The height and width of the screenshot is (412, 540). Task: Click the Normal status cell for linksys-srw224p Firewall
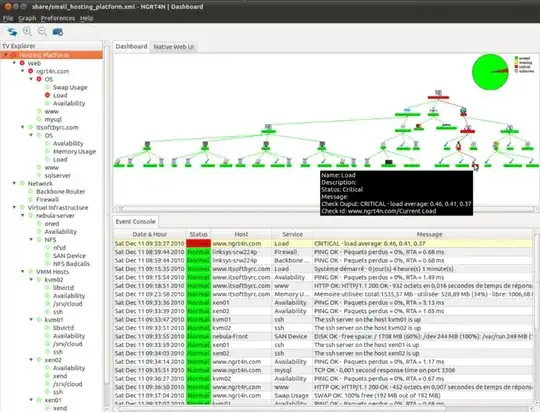pos(198,252)
